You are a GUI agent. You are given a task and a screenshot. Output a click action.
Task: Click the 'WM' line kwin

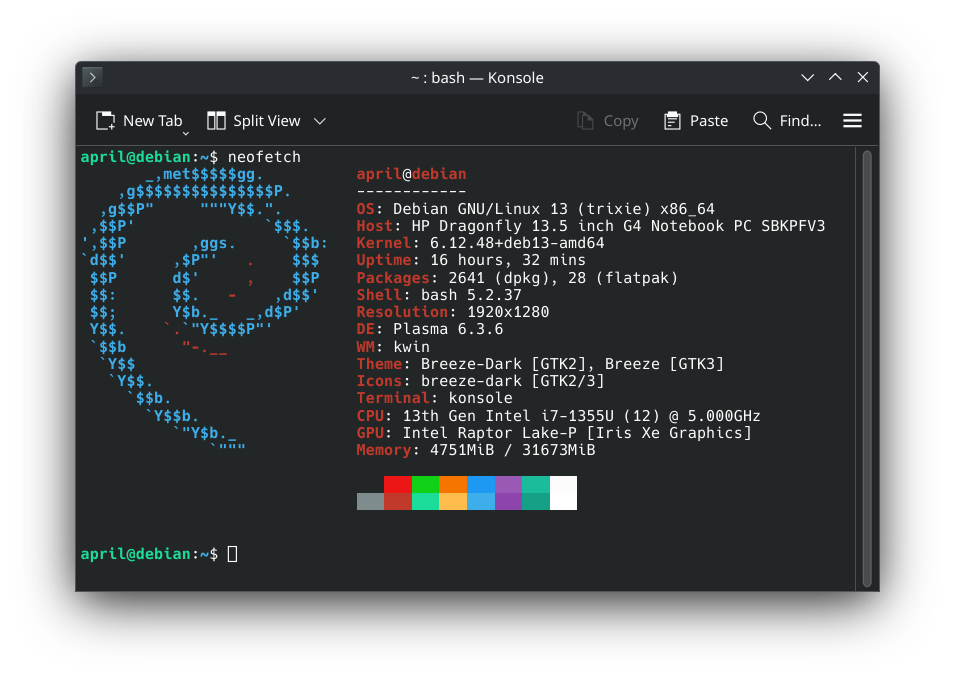[x=393, y=347]
